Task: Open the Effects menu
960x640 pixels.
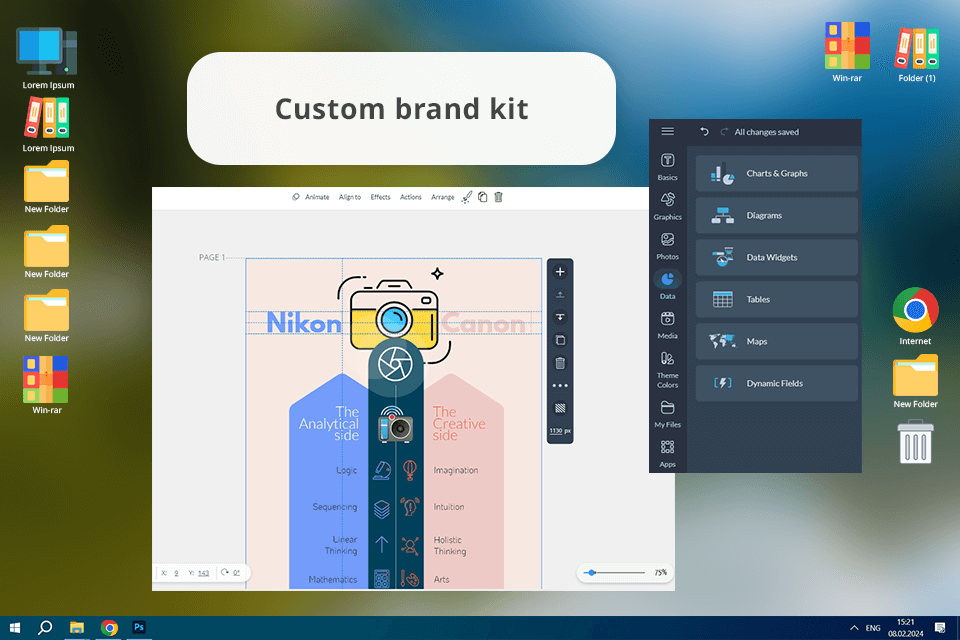Action: (380, 197)
